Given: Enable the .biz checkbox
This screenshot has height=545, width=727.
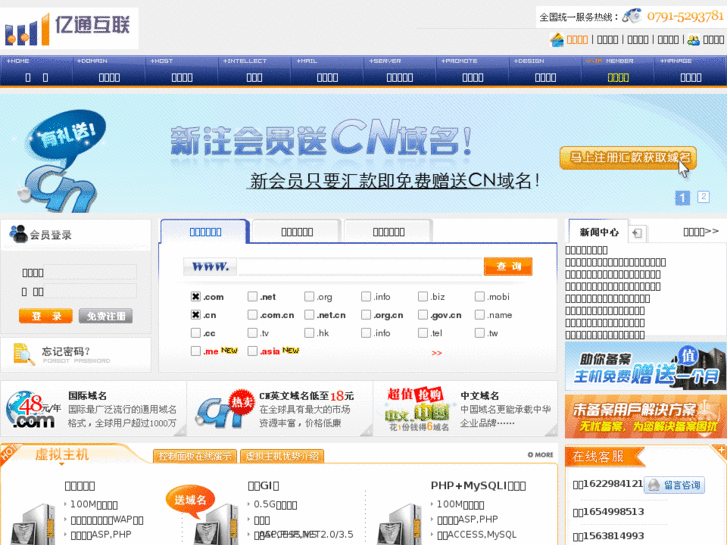Looking at the screenshot, I should point(423,296).
